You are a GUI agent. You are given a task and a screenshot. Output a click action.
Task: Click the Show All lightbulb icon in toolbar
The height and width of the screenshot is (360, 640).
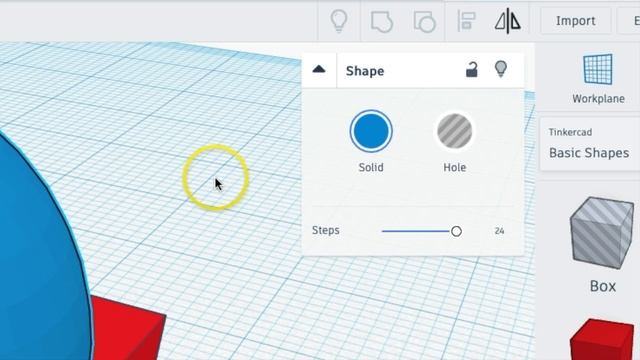click(x=339, y=21)
